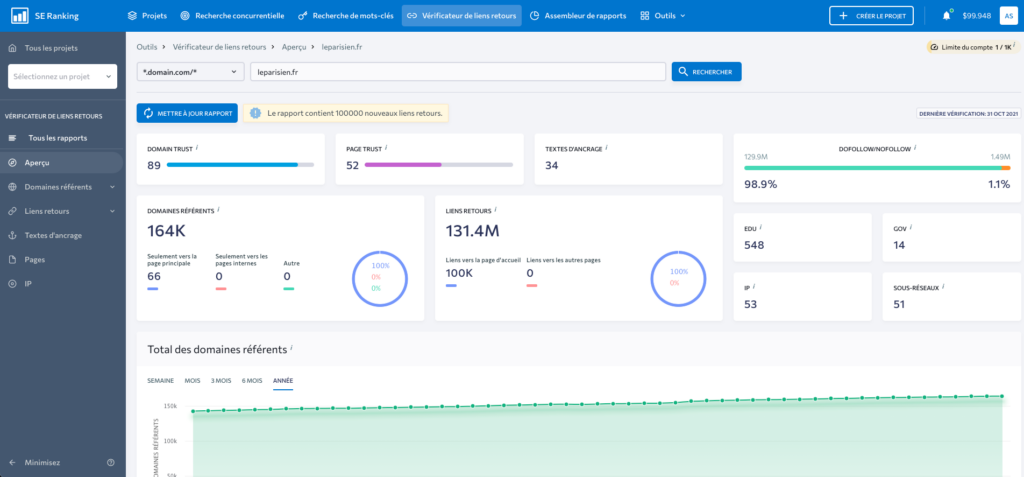
Task: Click CRÉER LE PROJET button
Action: (871, 16)
